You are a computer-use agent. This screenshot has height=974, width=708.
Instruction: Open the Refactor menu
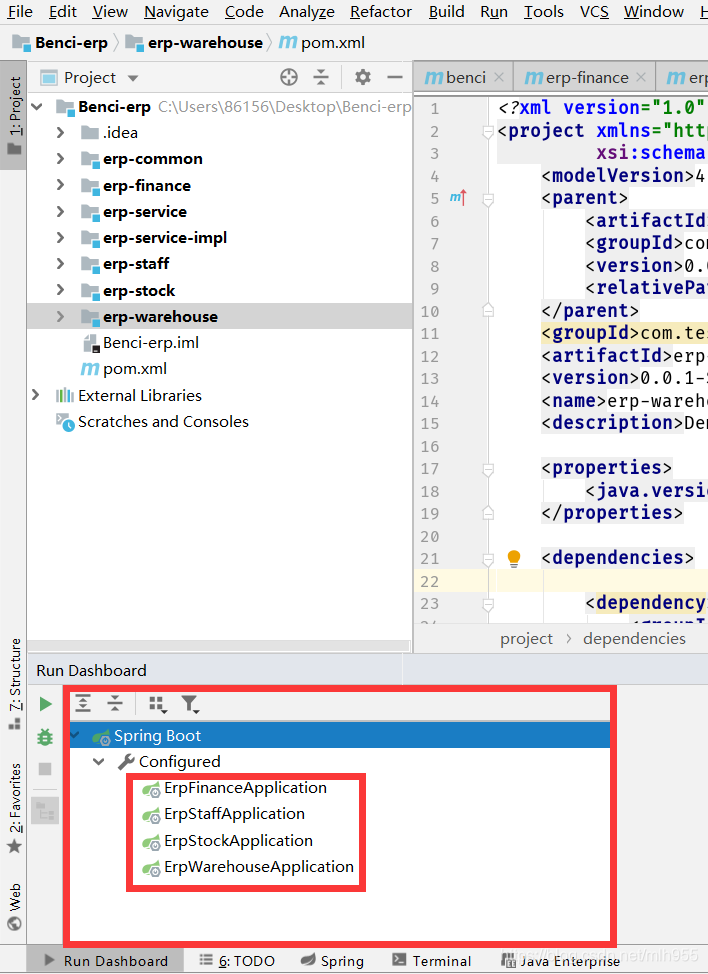(x=381, y=11)
